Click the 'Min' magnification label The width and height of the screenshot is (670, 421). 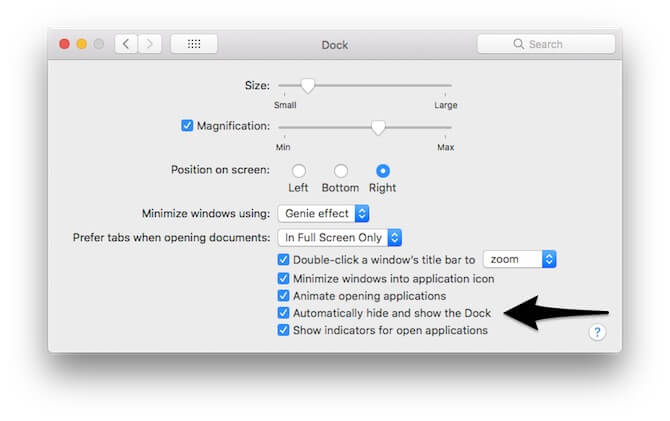283,147
